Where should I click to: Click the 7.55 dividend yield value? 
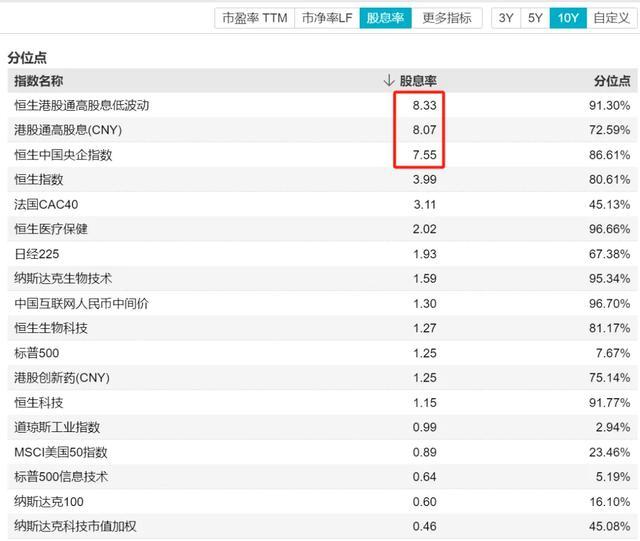click(424, 155)
